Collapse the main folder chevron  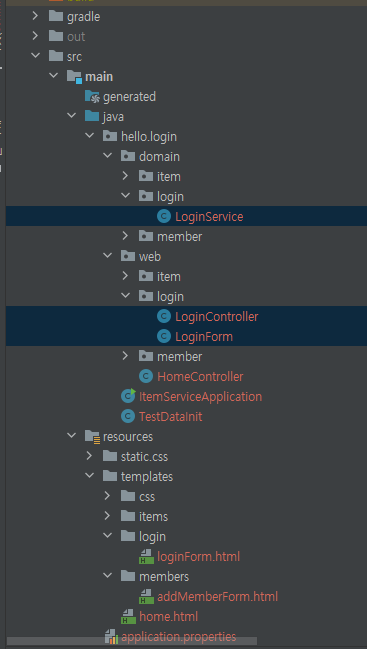click(x=53, y=76)
